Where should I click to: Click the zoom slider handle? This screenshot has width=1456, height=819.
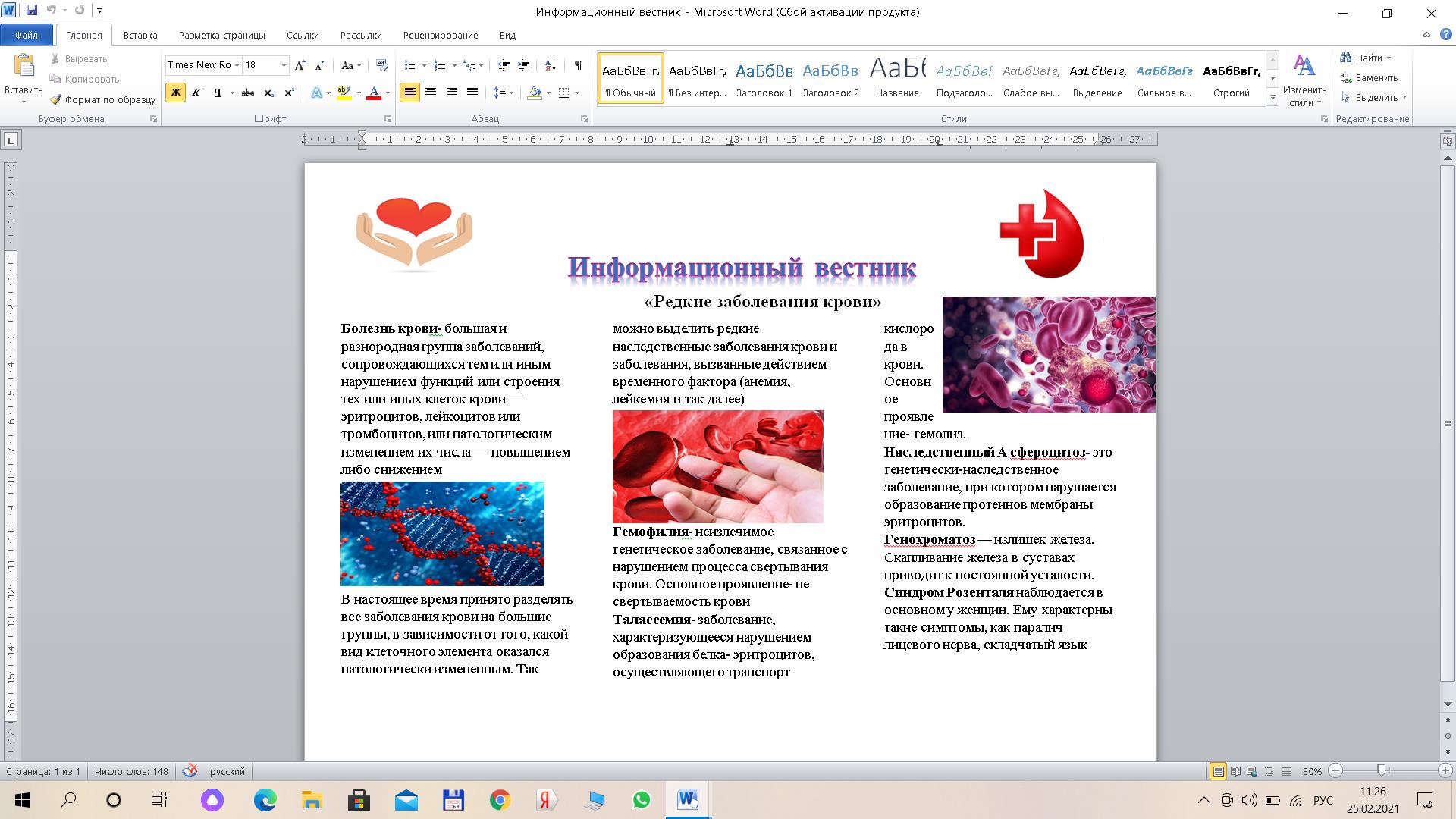[x=1381, y=770]
